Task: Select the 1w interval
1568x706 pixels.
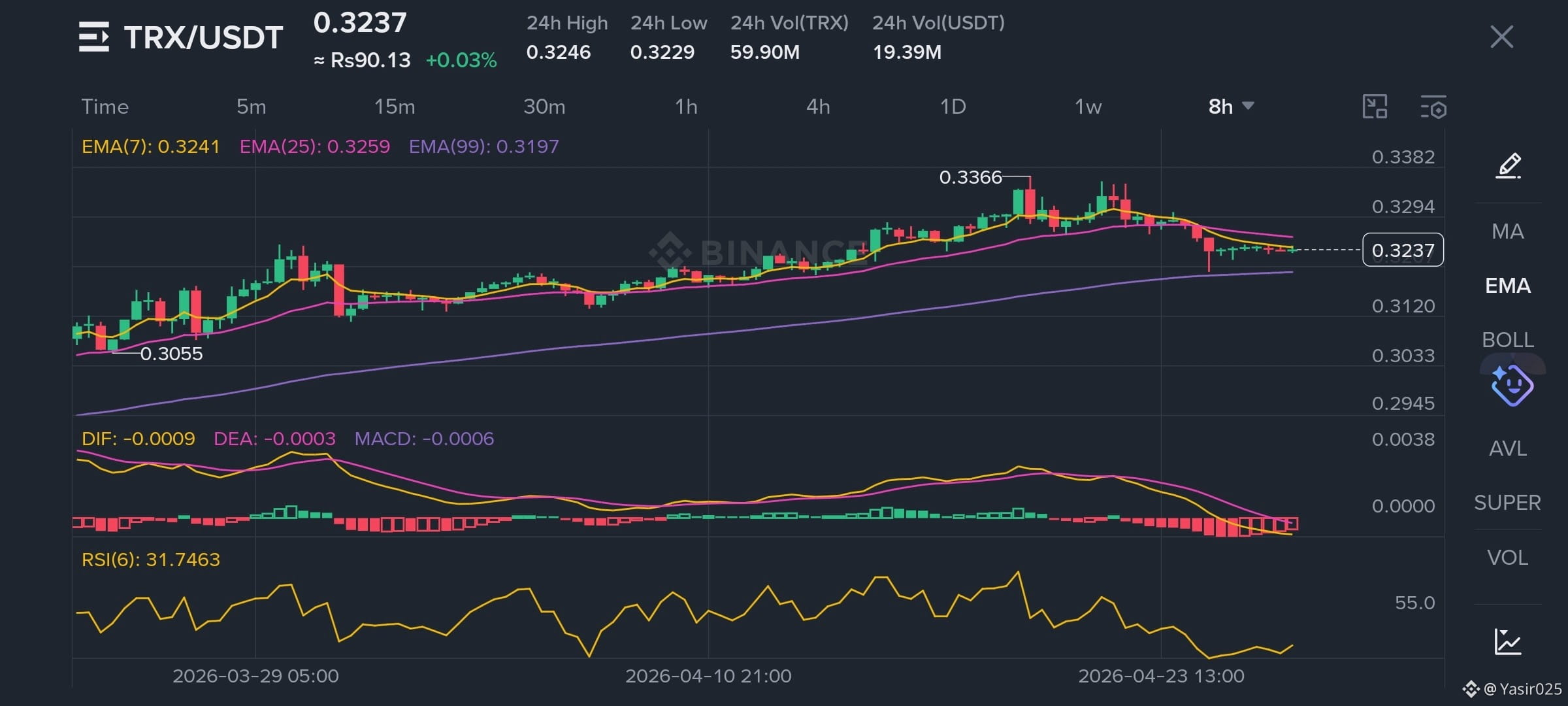Action: click(1088, 107)
